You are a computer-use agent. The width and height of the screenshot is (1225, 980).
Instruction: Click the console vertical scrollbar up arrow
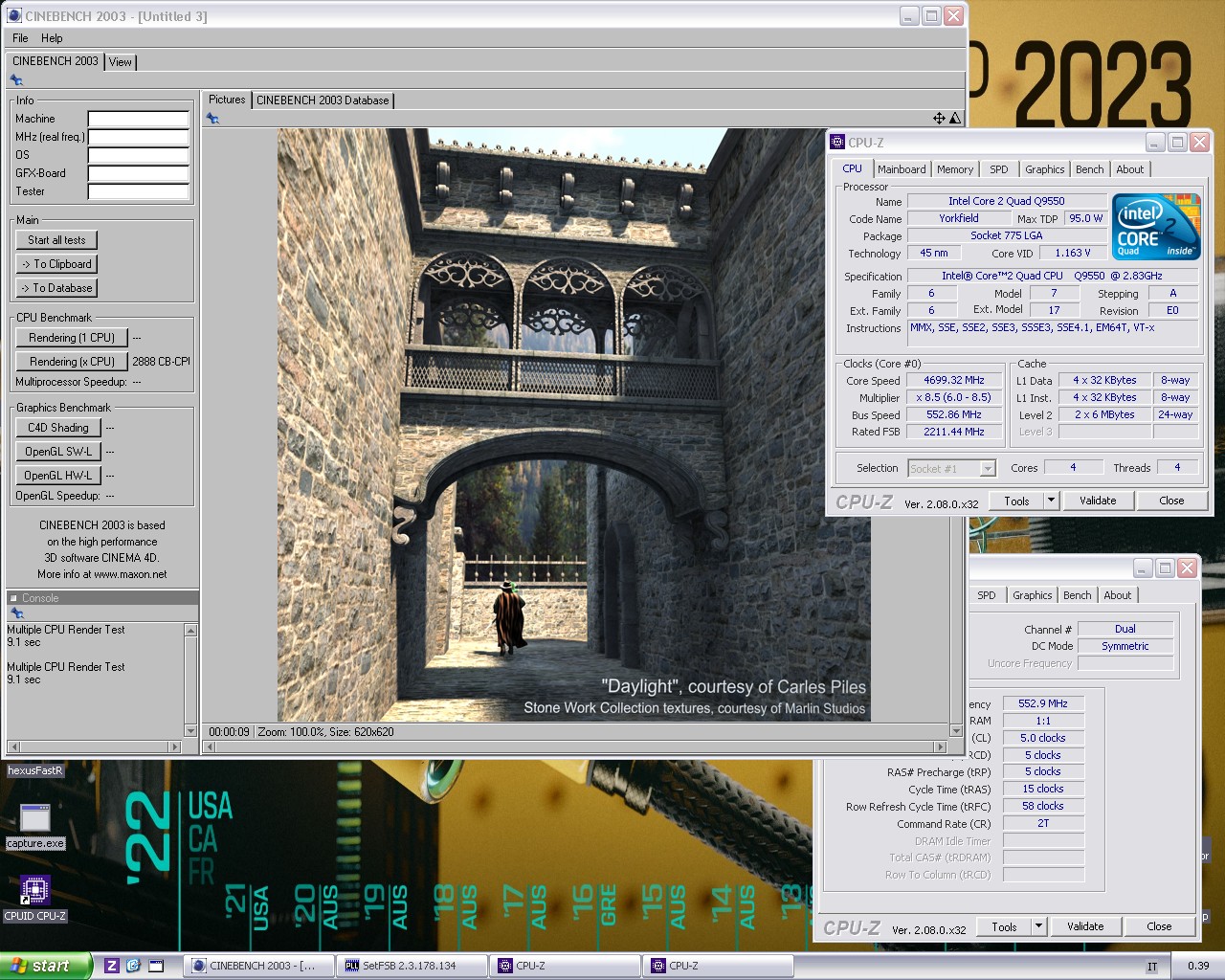click(190, 630)
